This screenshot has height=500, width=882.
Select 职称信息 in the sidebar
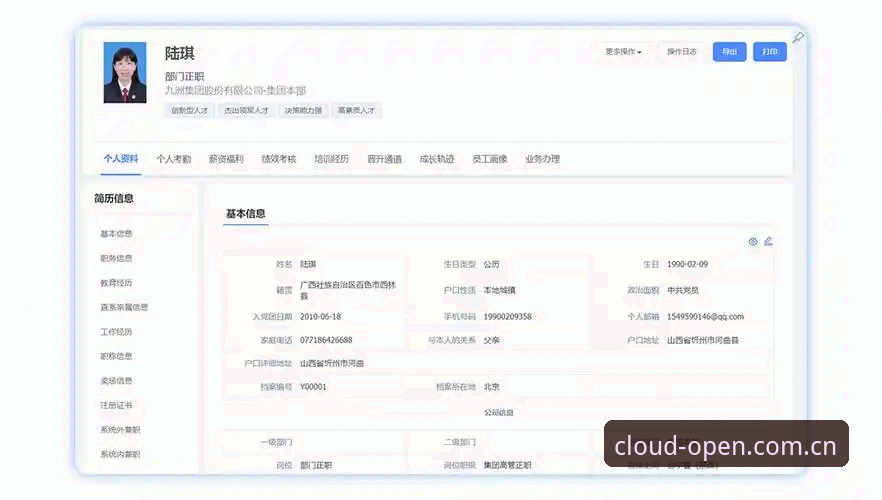pos(116,356)
